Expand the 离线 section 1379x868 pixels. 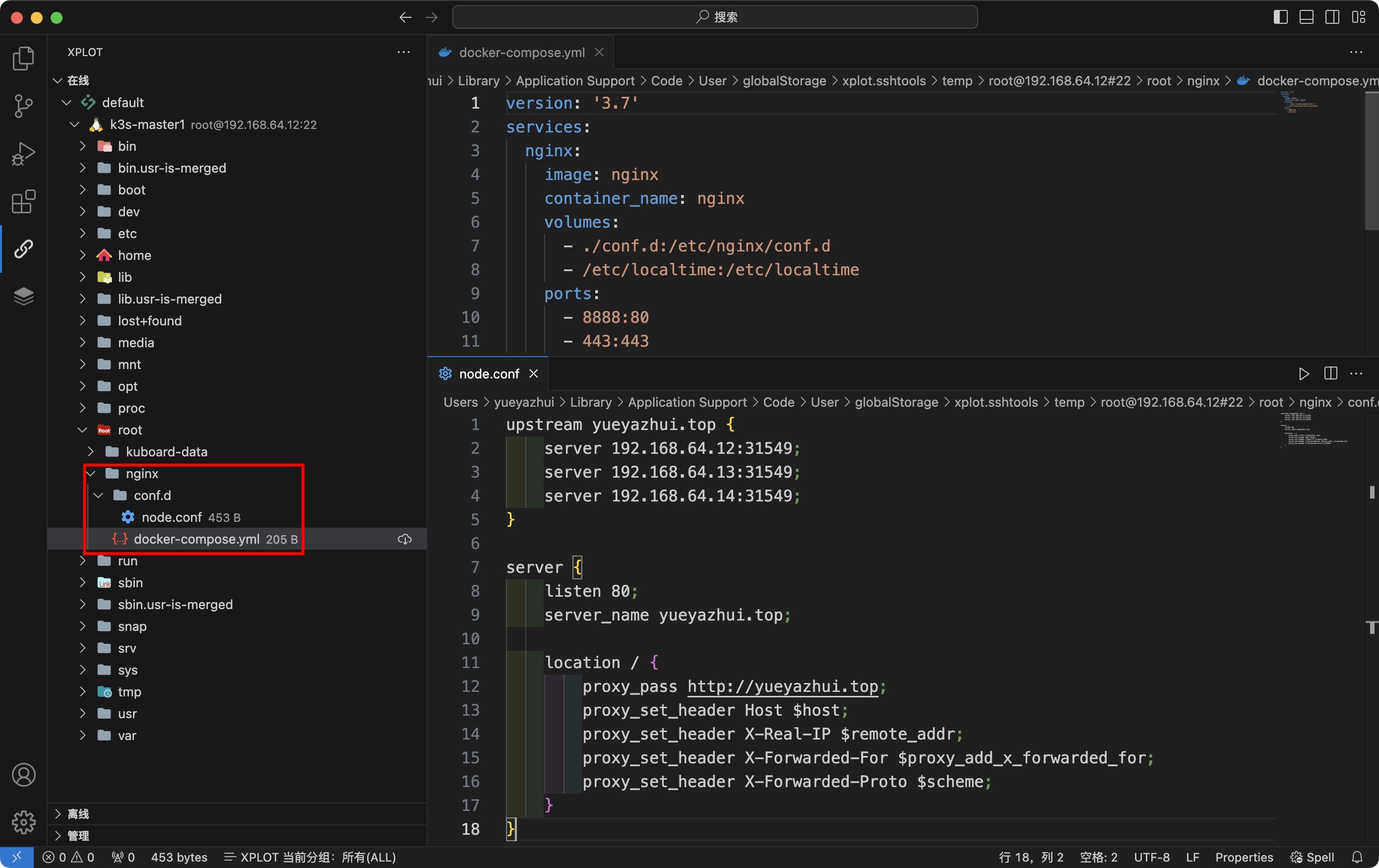pyautogui.click(x=57, y=813)
